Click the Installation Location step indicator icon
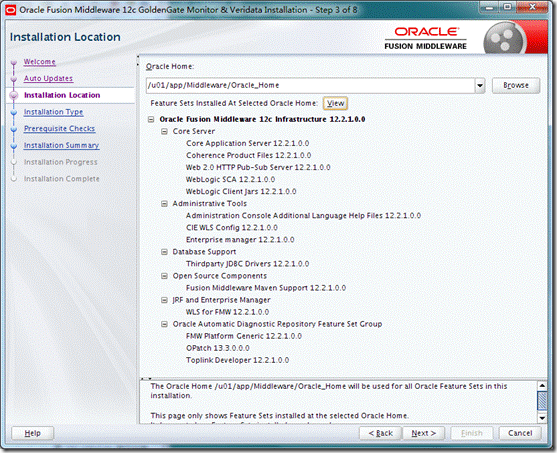This screenshot has width=557, height=453. pyautogui.click(x=14, y=95)
